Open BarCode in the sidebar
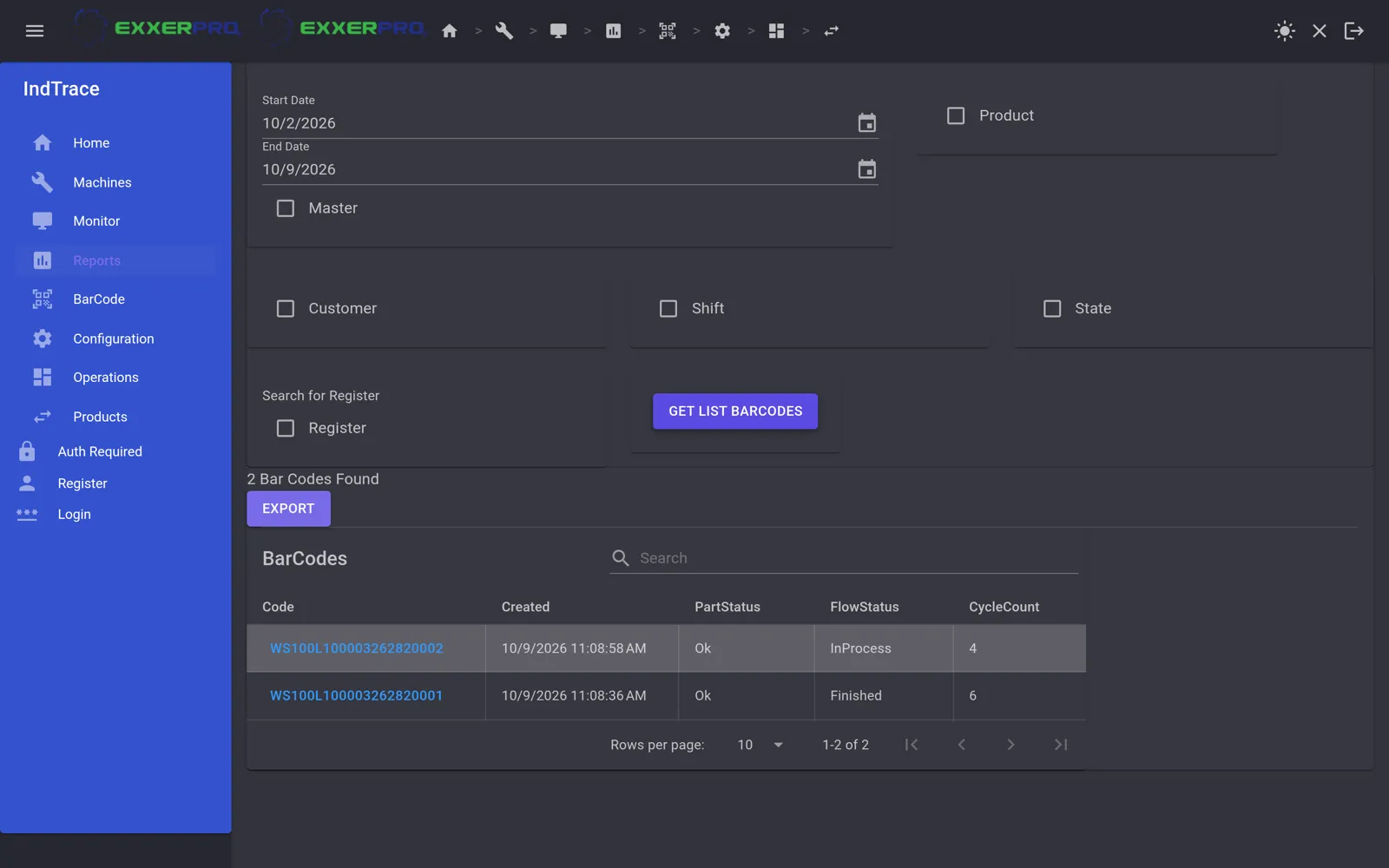The width and height of the screenshot is (1389, 868). tap(115, 299)
